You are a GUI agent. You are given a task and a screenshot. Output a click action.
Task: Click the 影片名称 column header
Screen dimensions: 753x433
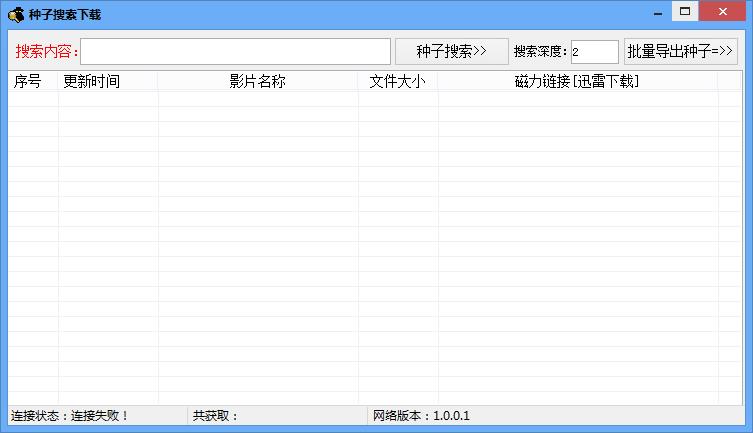point(257,82)
